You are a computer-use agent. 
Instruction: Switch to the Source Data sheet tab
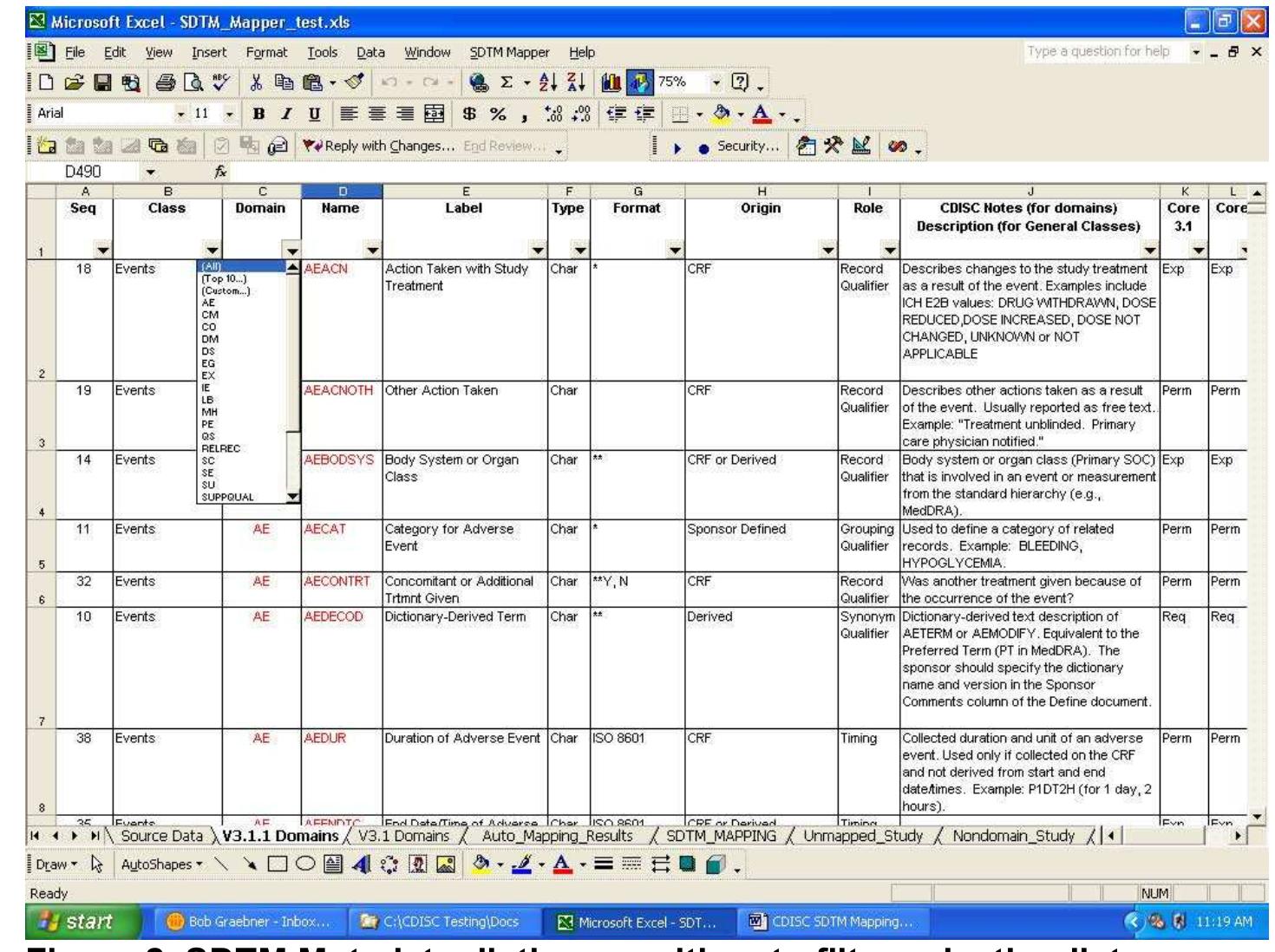[161, 836]
